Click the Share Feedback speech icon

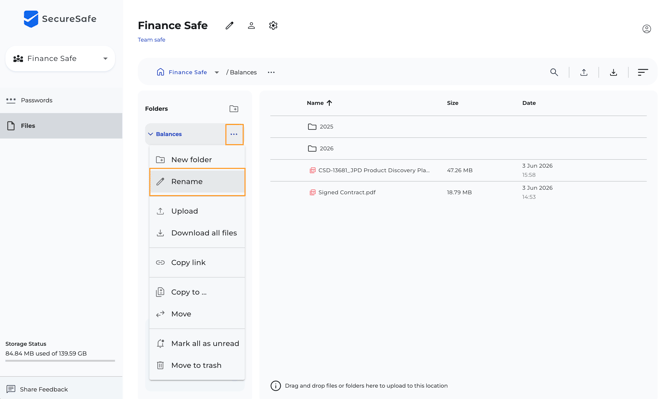tap(11, 389)
